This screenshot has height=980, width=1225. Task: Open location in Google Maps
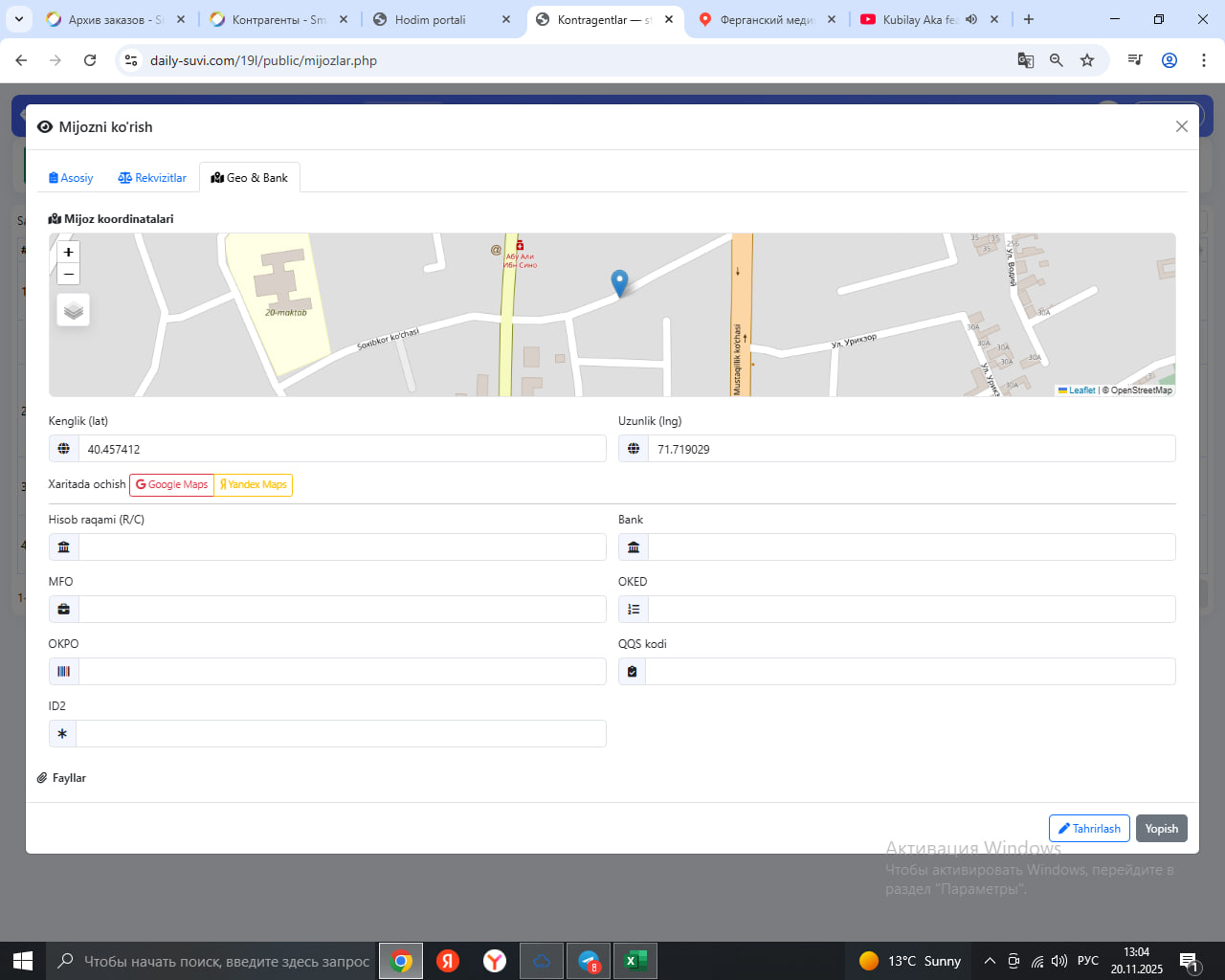tap(172, 485)
